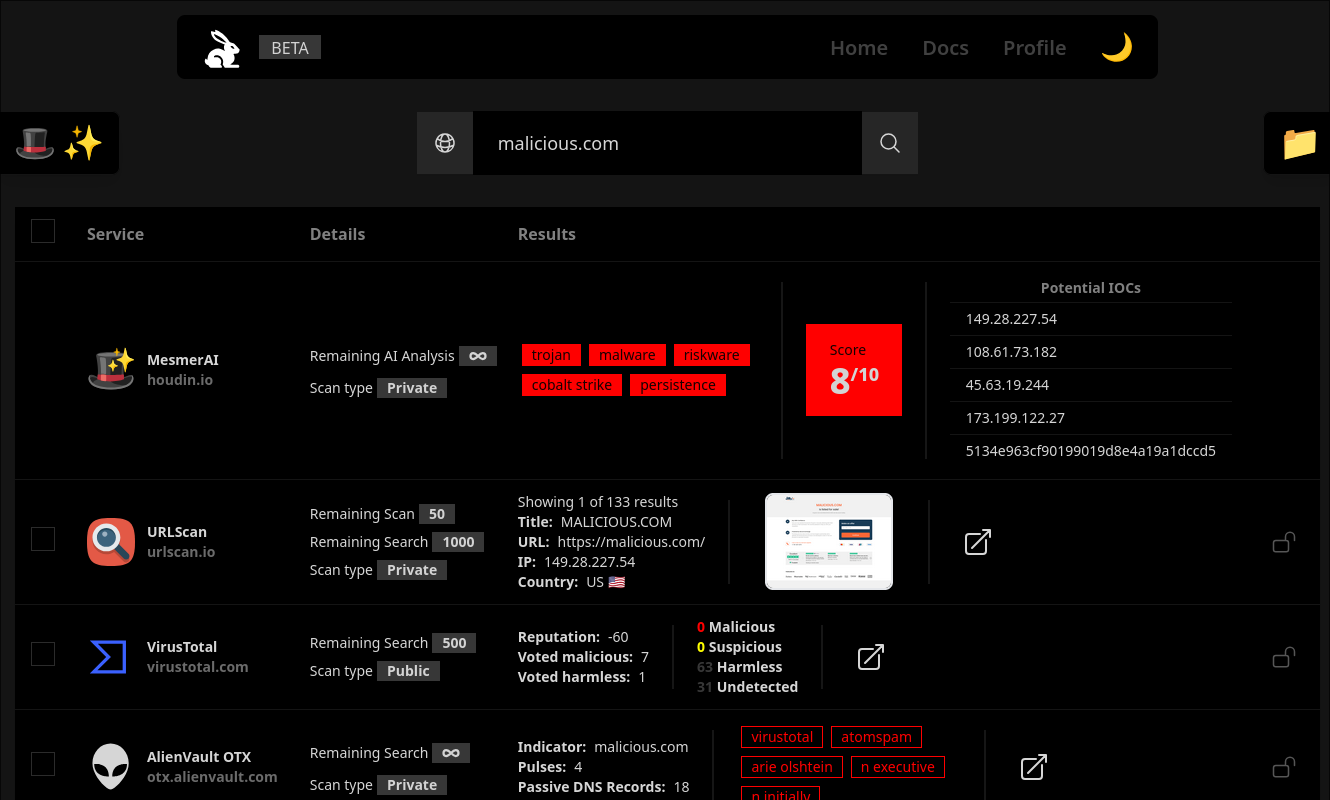Click the AlienVault alien head logo

(x=111, y=767)
